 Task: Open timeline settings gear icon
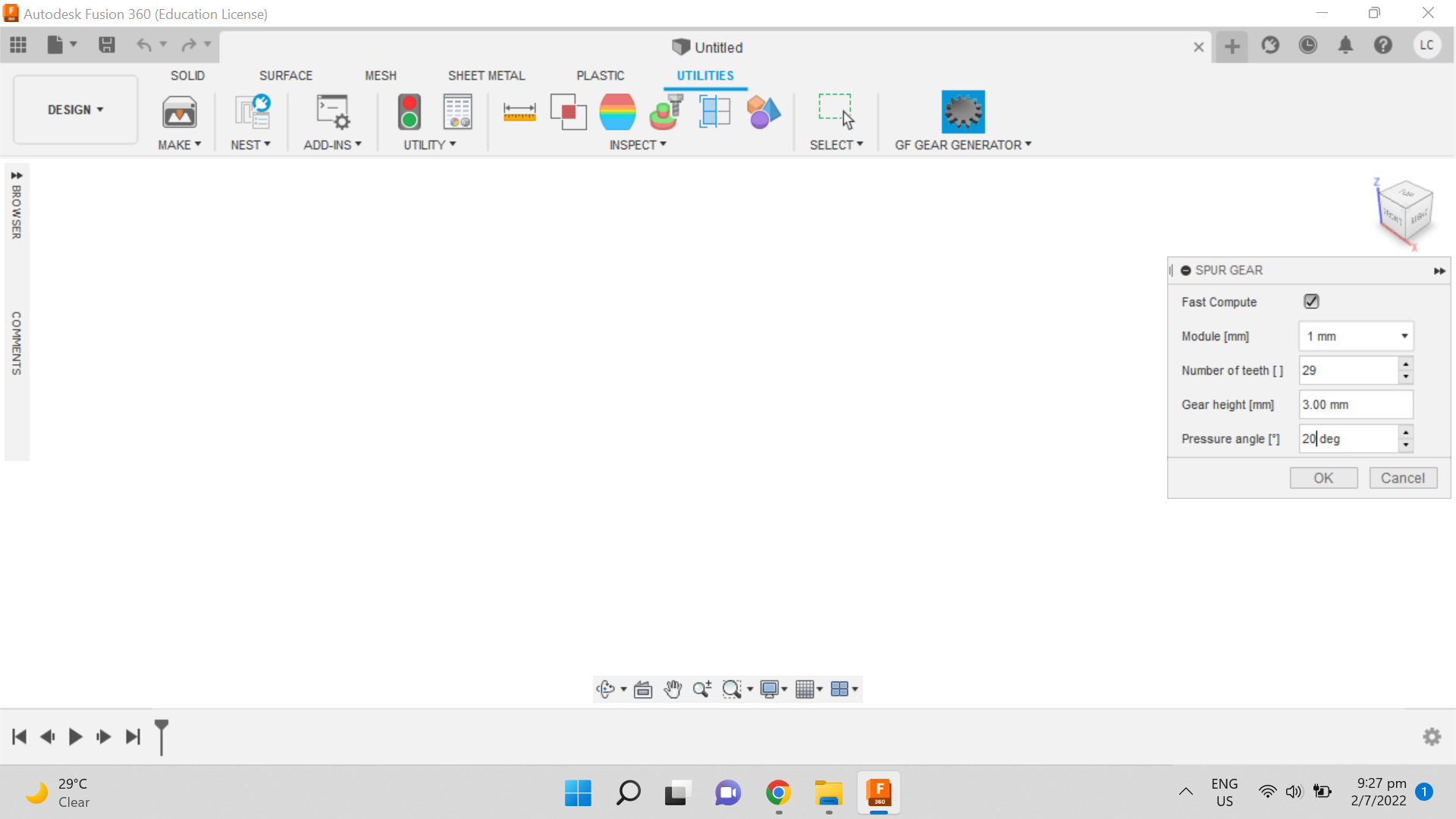coord(1432,736)
